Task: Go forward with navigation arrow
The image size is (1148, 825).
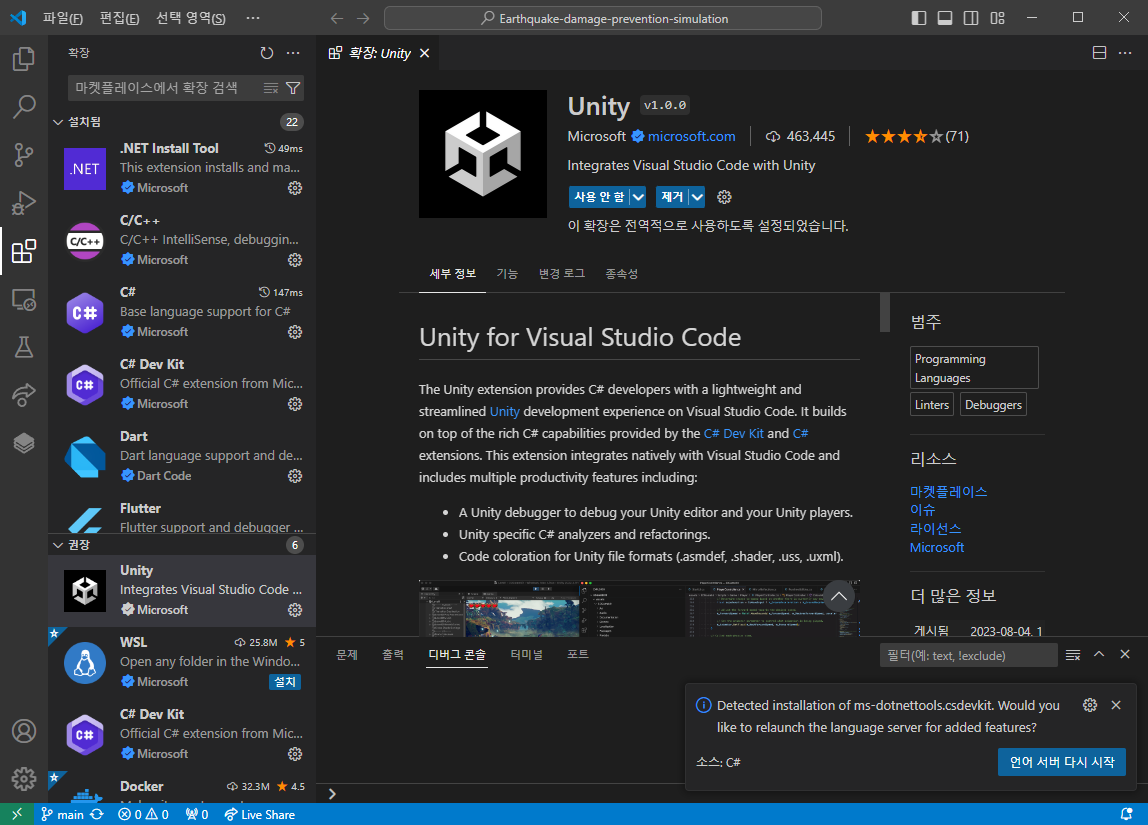Action: pyautogui.click(x=363, y=18)
